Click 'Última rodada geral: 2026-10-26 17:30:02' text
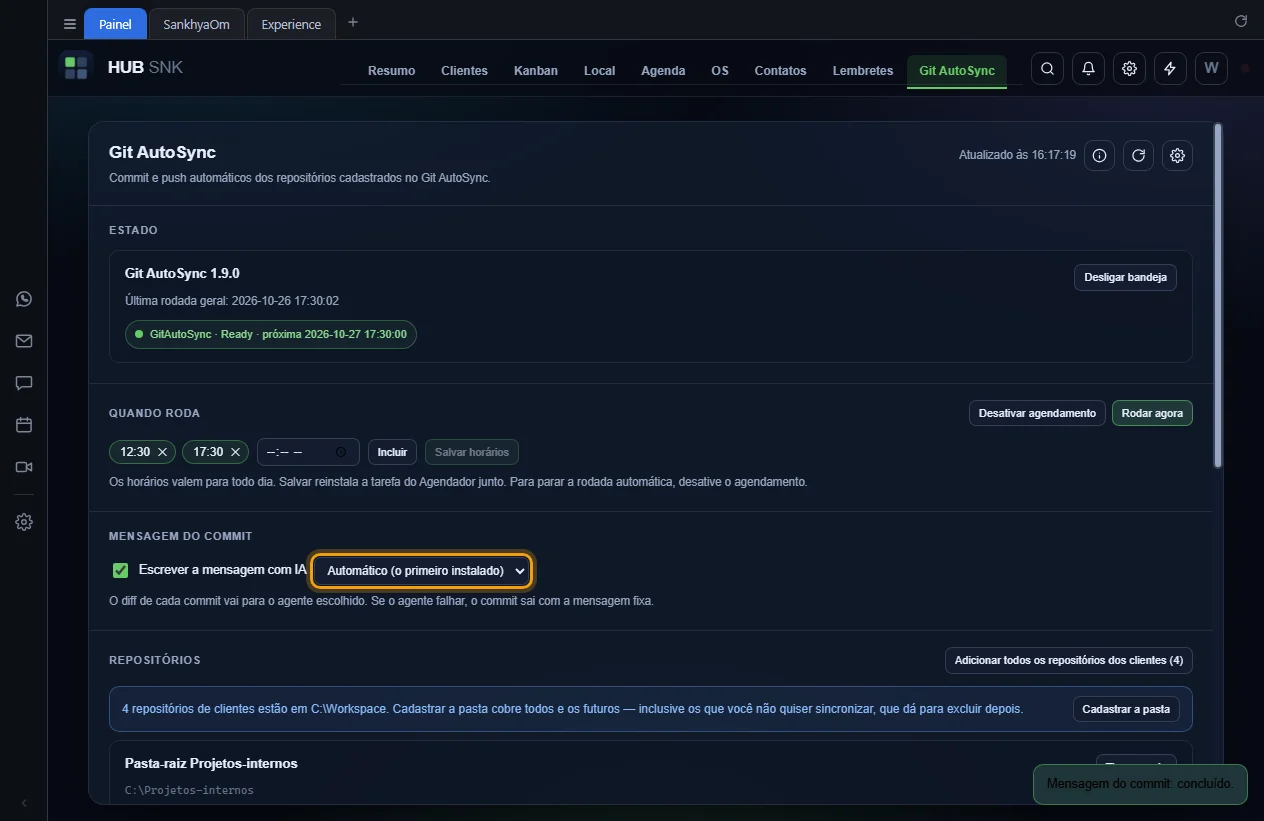This screenshot has width=1264, height=821. tap(232, 300)
